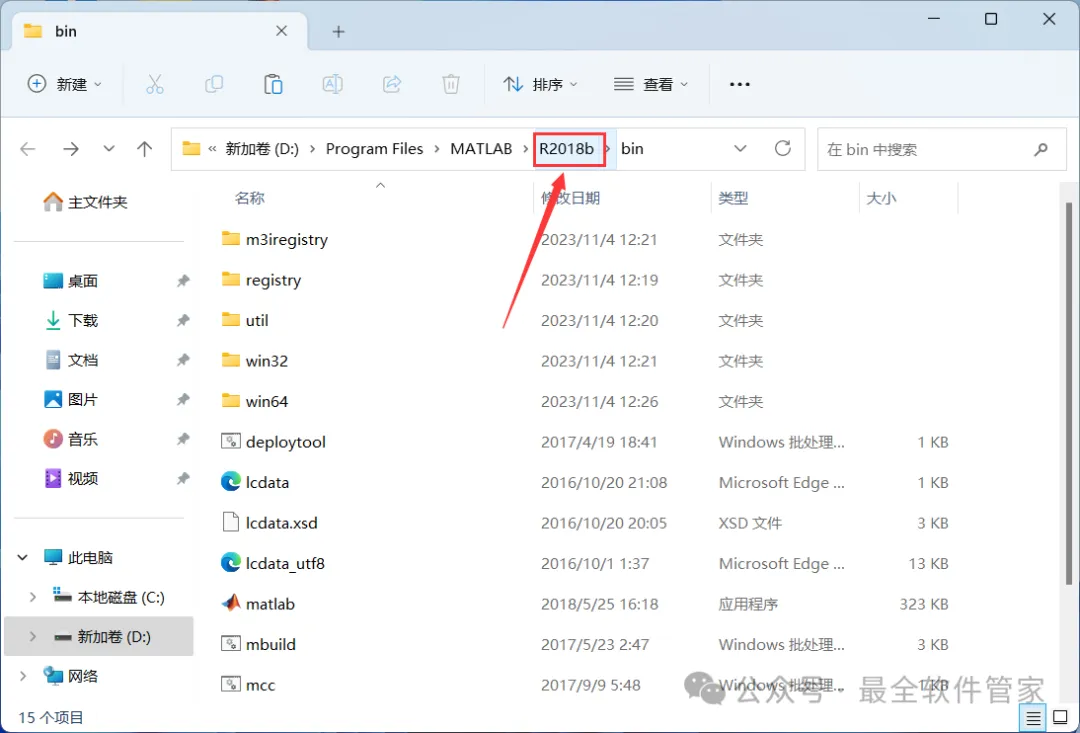The height and width of the screenshot is (733, 1080).
Task: Open the three-dot more options menu
Action: click(x=740, y=84)
